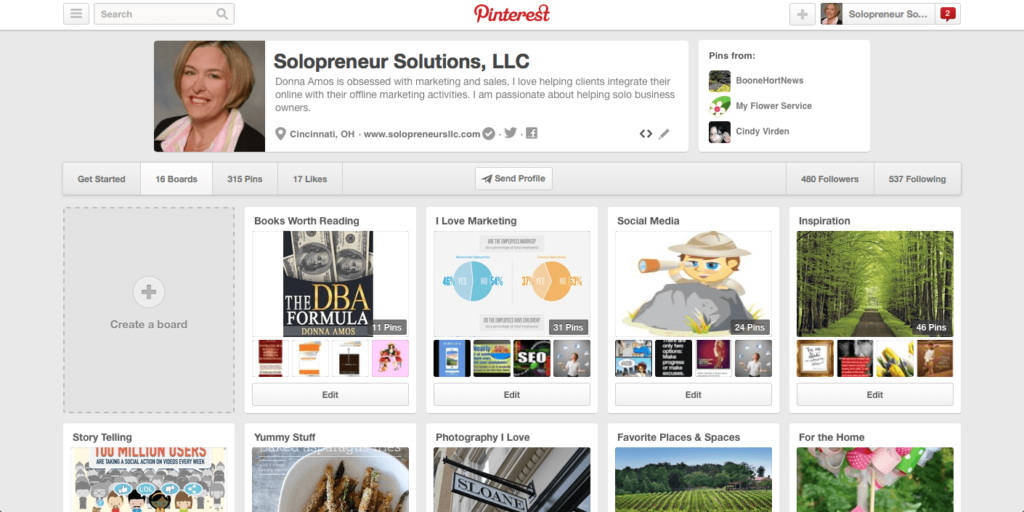Image resolution: width=1024 pixels, height=512 pixels.
Task: Open the embed code widget icon
Action: 646,134
